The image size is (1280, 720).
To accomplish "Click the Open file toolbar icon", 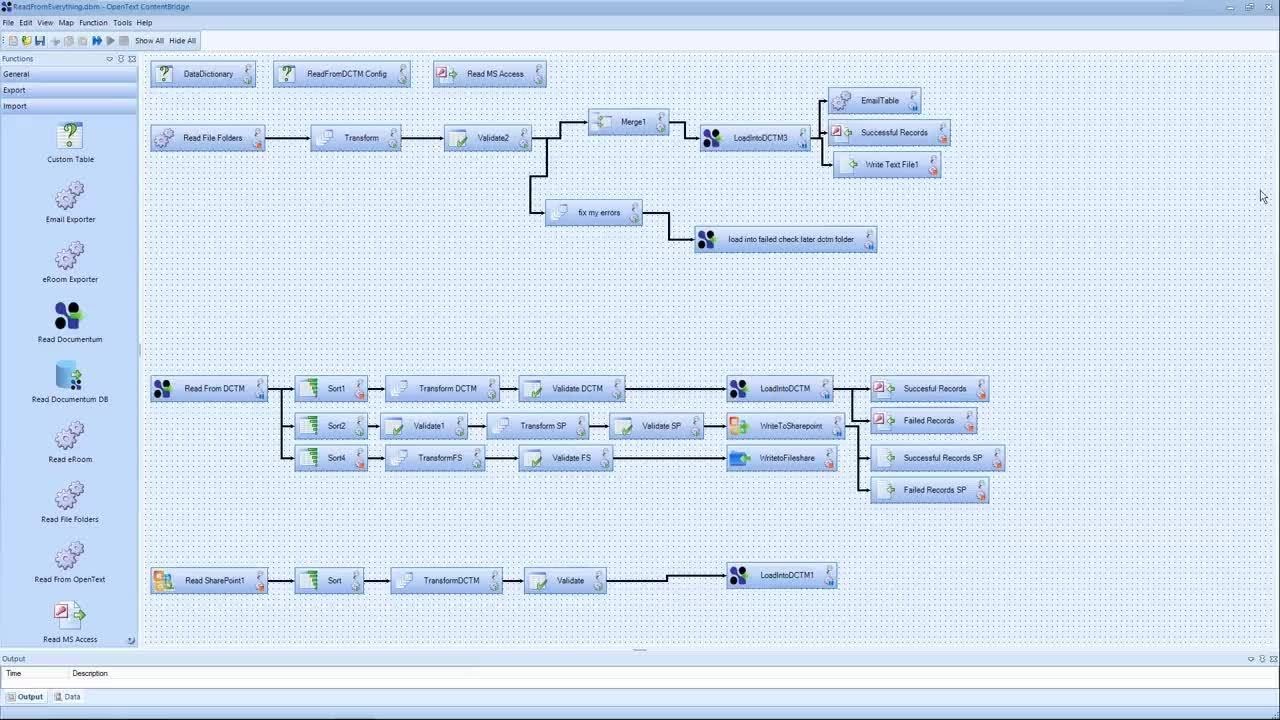I will coord(27,41).
